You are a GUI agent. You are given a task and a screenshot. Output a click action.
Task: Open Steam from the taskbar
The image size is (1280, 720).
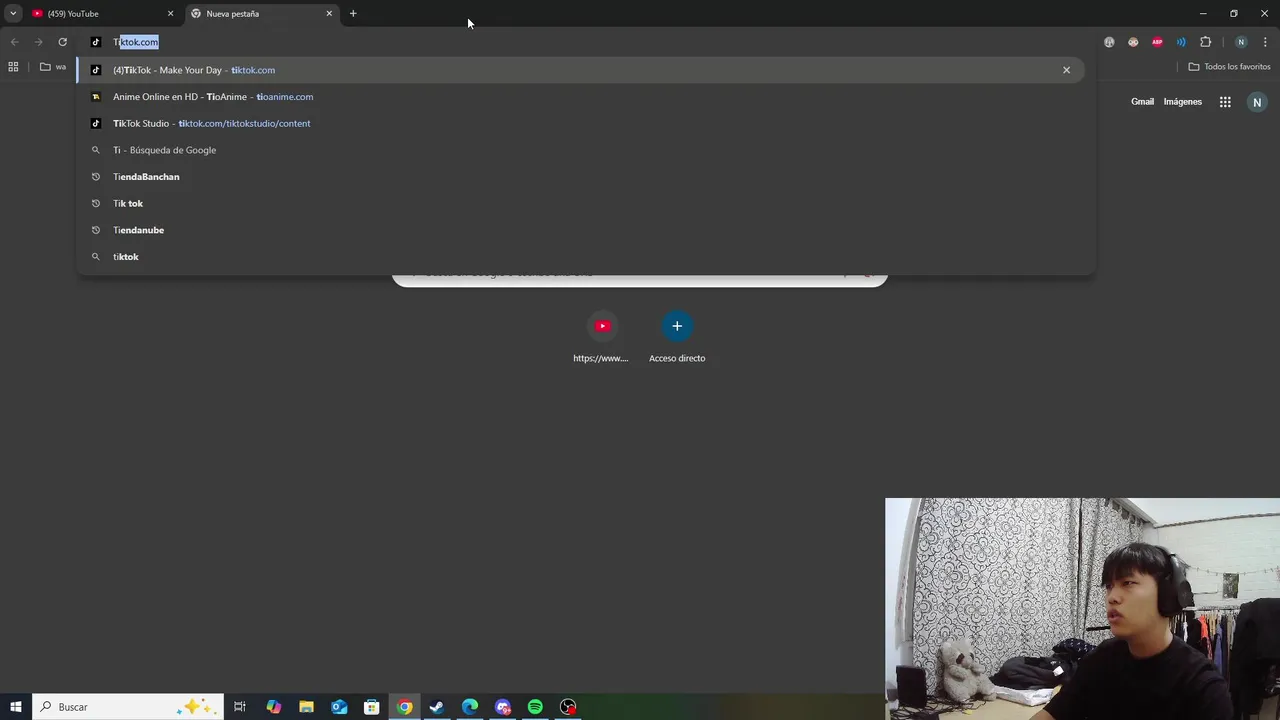[x=437, y=707]
